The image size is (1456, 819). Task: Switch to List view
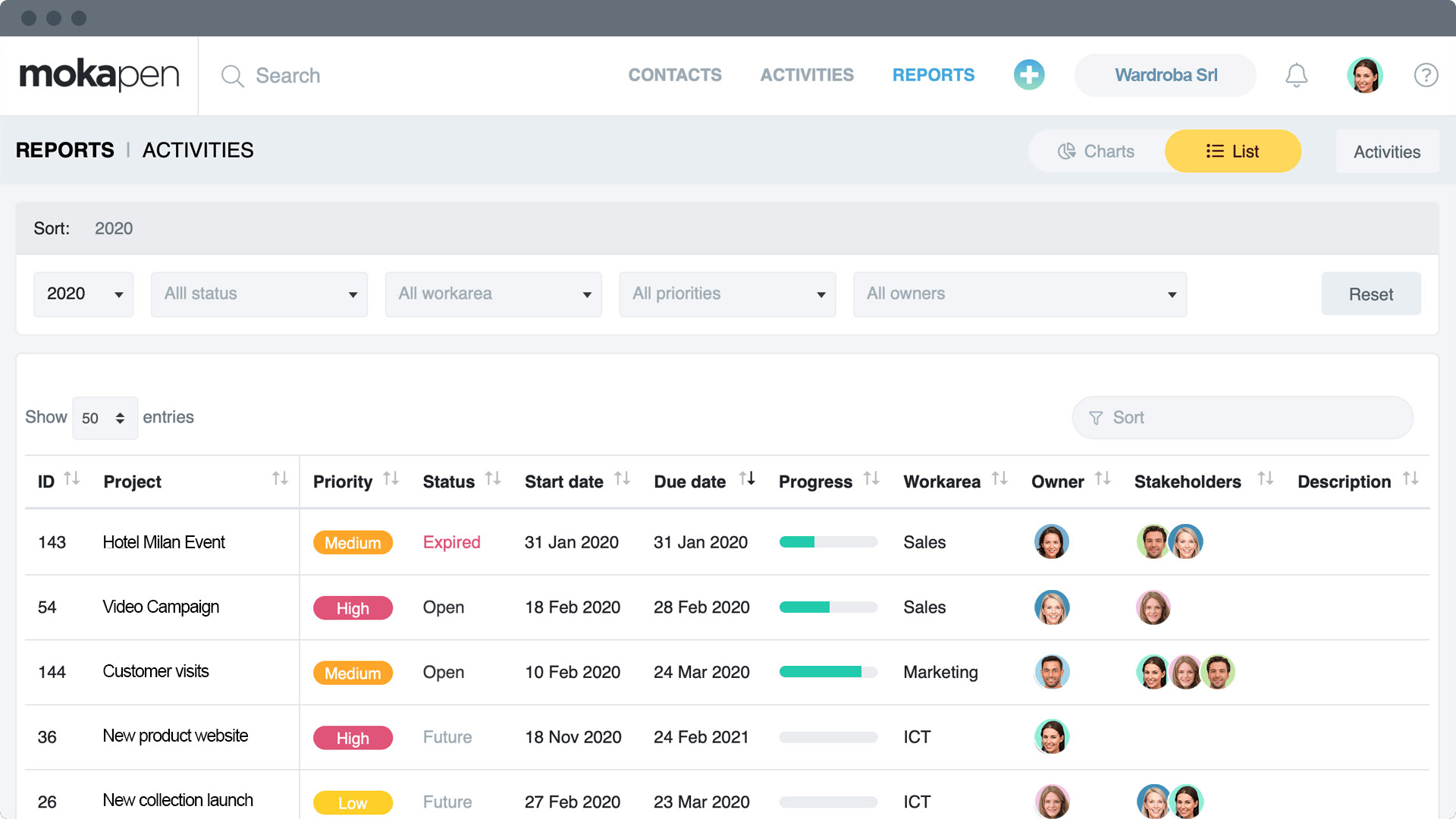pyautogui.click(x=1232, y=151)
